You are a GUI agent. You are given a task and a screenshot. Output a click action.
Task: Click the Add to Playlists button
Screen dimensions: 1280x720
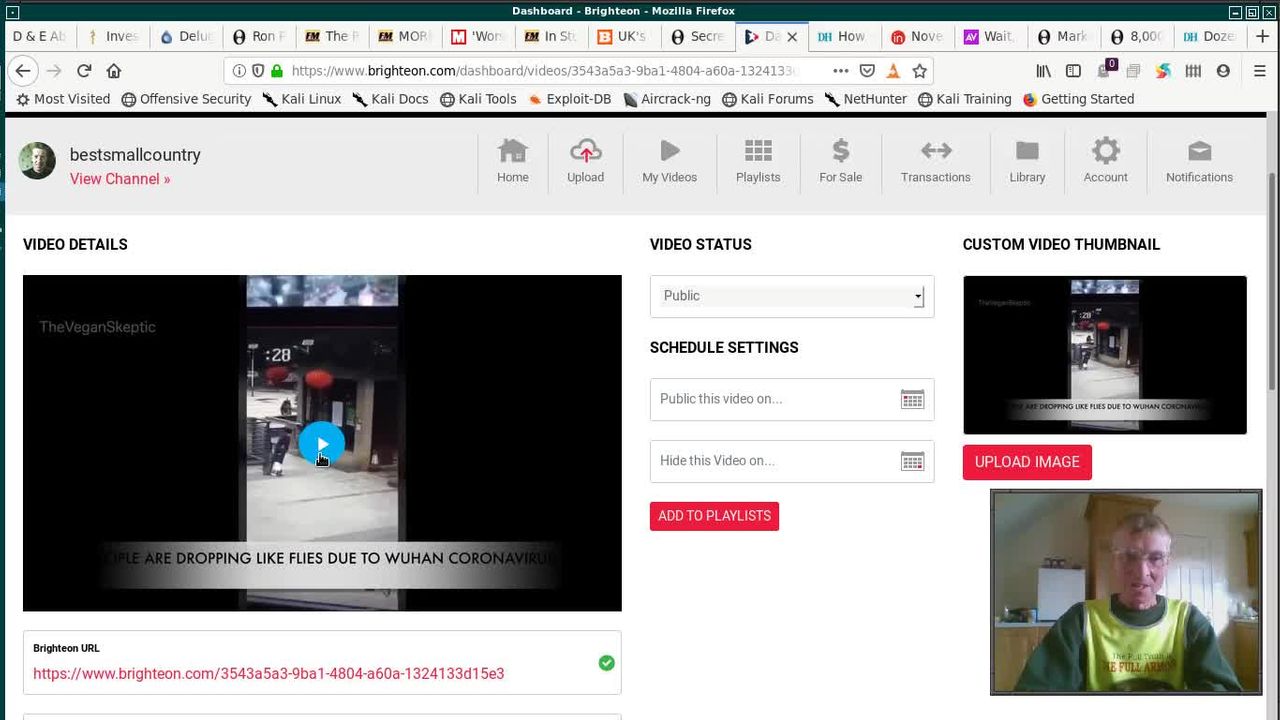click(x=714, y=516)
